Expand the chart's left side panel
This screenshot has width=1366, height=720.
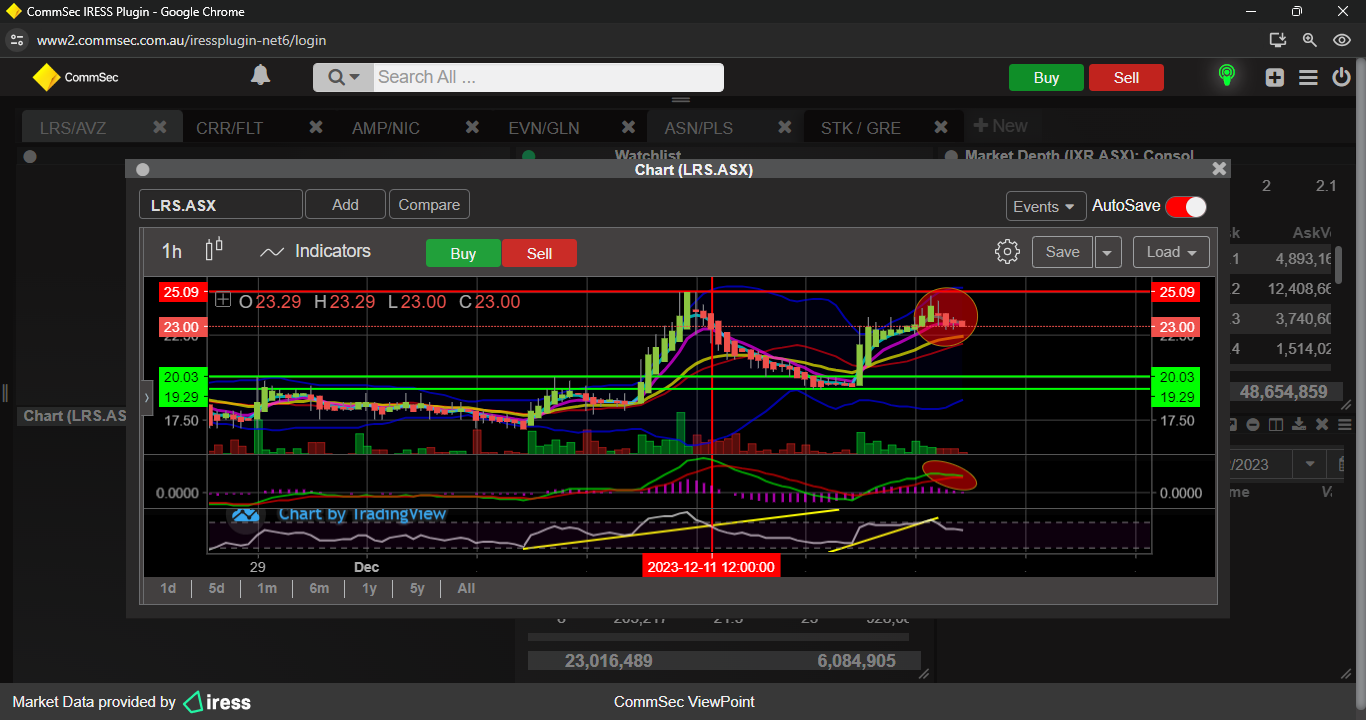[147, 397]
